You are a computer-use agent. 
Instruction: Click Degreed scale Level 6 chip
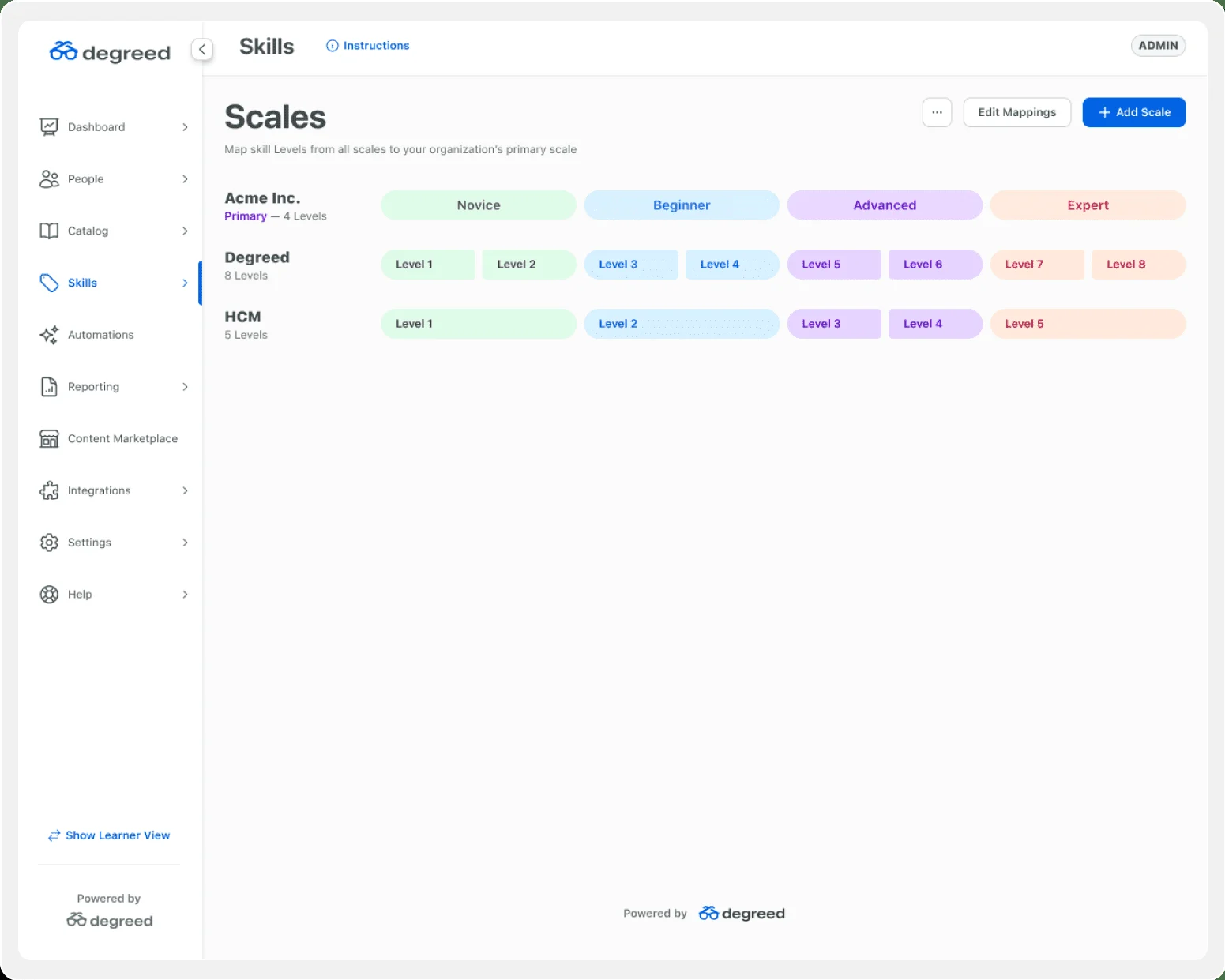[x=935, y=265]
